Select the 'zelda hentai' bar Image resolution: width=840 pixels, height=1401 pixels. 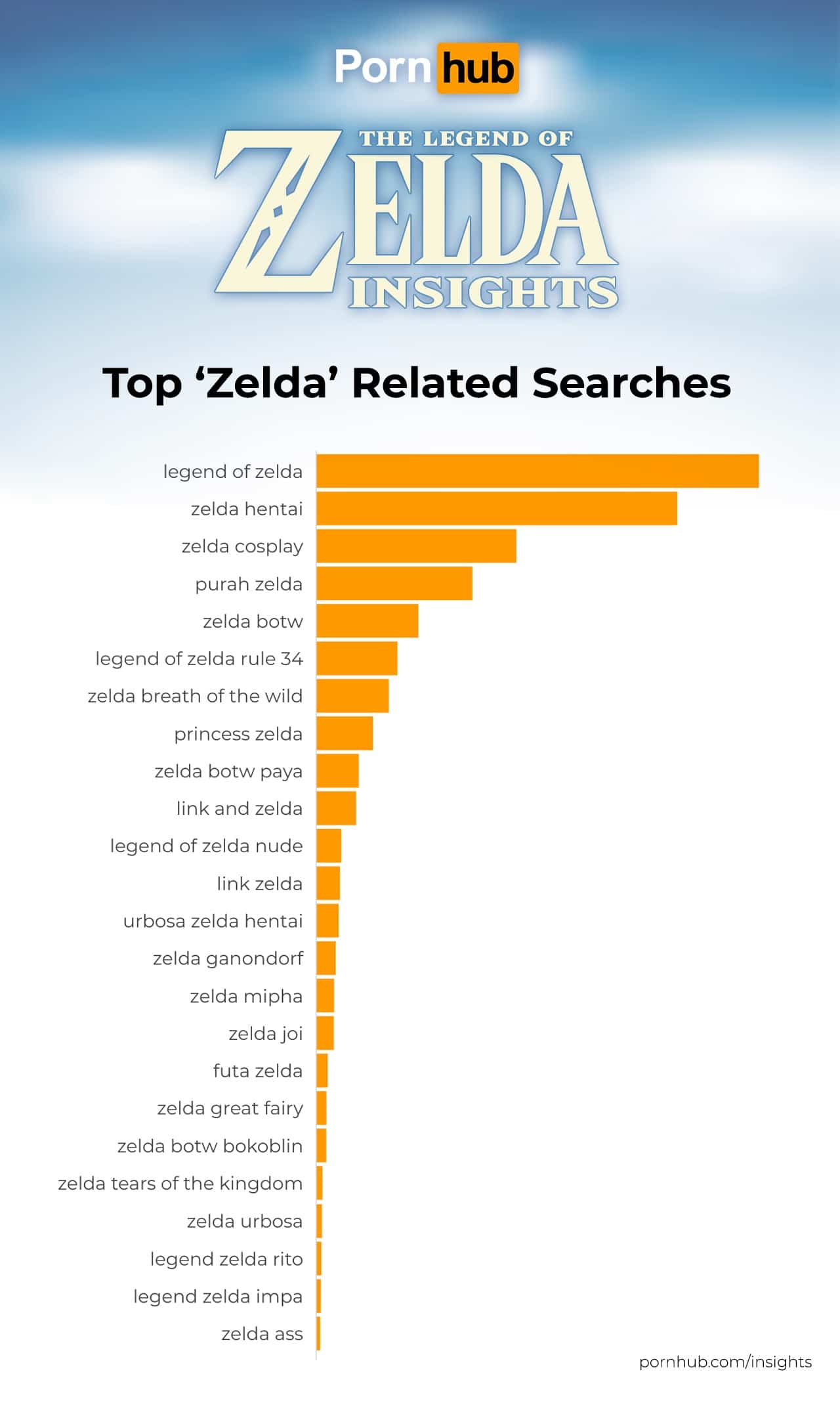496,509
